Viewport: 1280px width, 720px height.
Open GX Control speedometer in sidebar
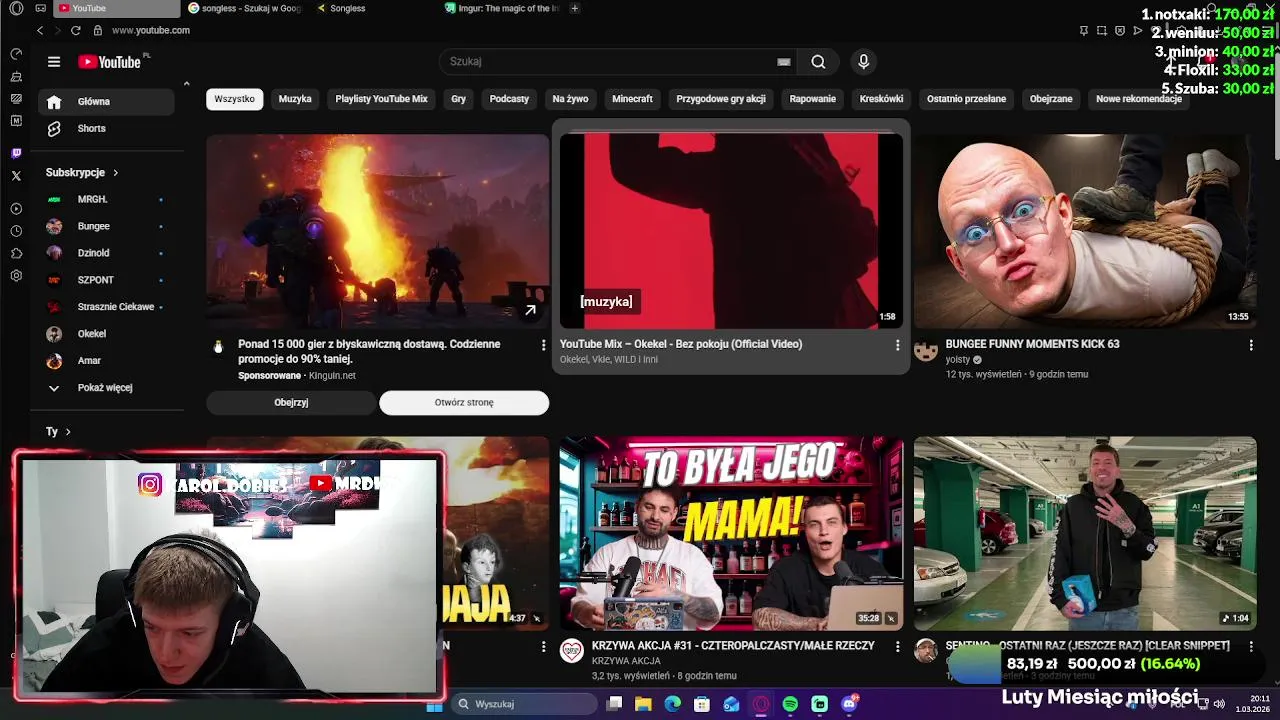[x=16, y=53]
